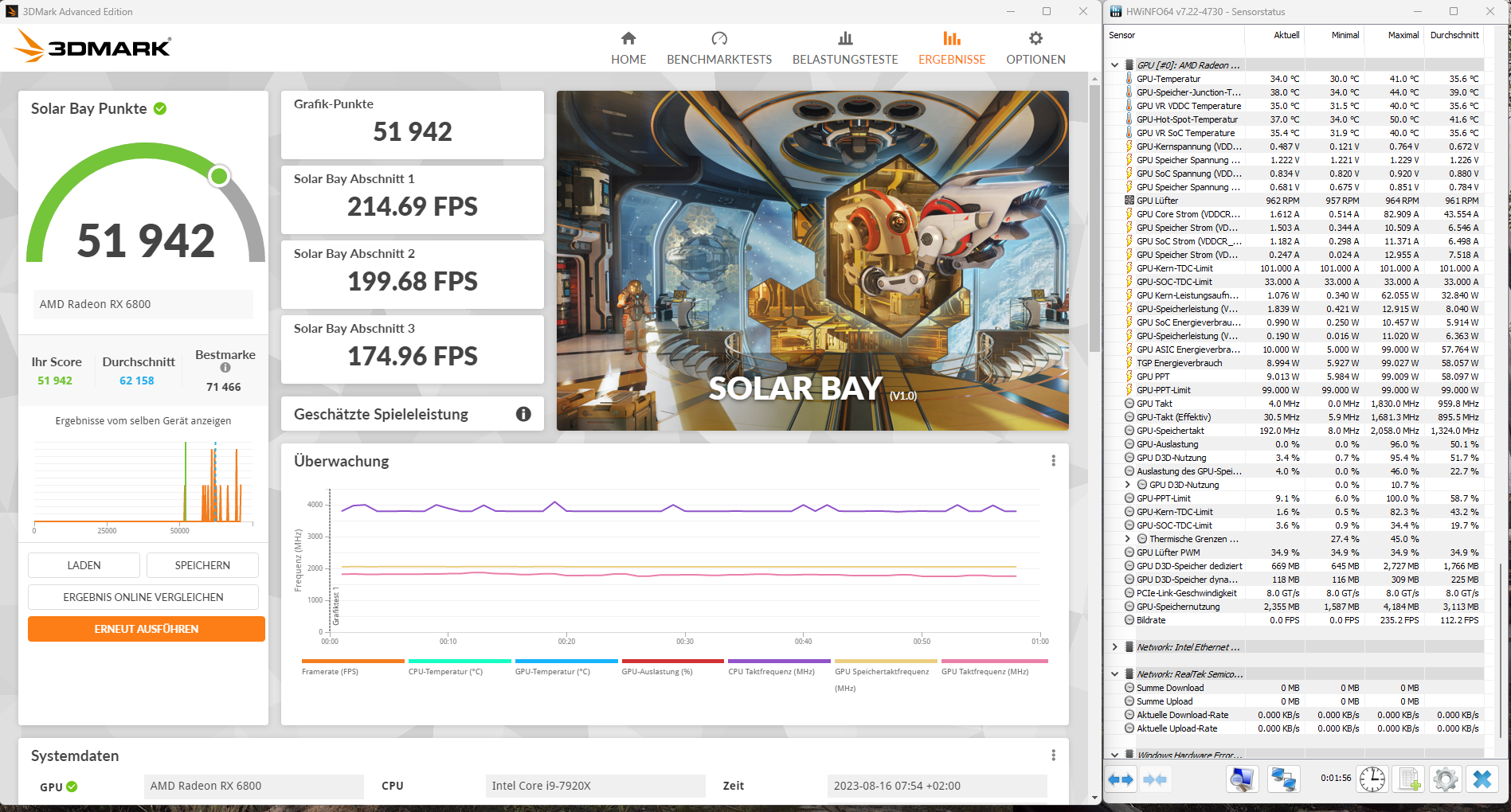Click the 0:01:56 elapsed timer in HWiNFO
The image size is (1511, 812).
[1336, 778]
